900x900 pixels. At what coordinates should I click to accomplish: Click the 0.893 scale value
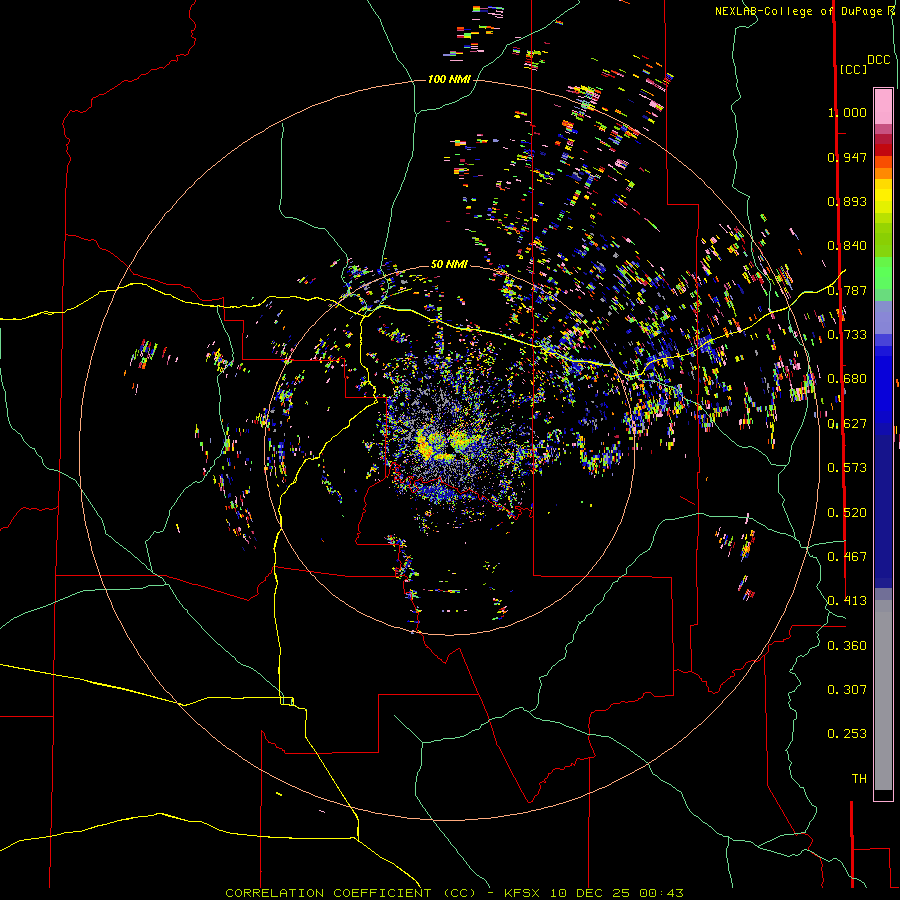pos(847,201)
